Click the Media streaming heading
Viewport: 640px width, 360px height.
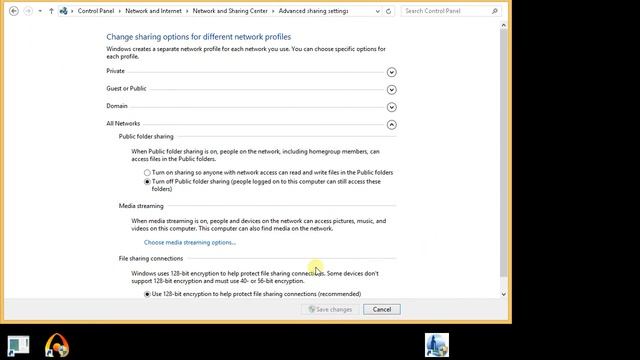(x=141, y=206)
